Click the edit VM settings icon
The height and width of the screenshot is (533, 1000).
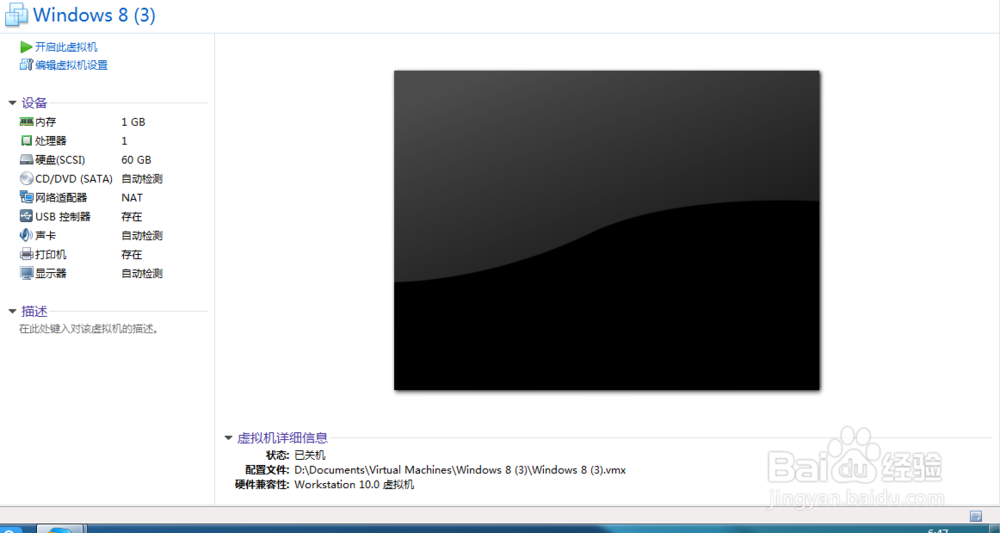(x=26, y=64)
